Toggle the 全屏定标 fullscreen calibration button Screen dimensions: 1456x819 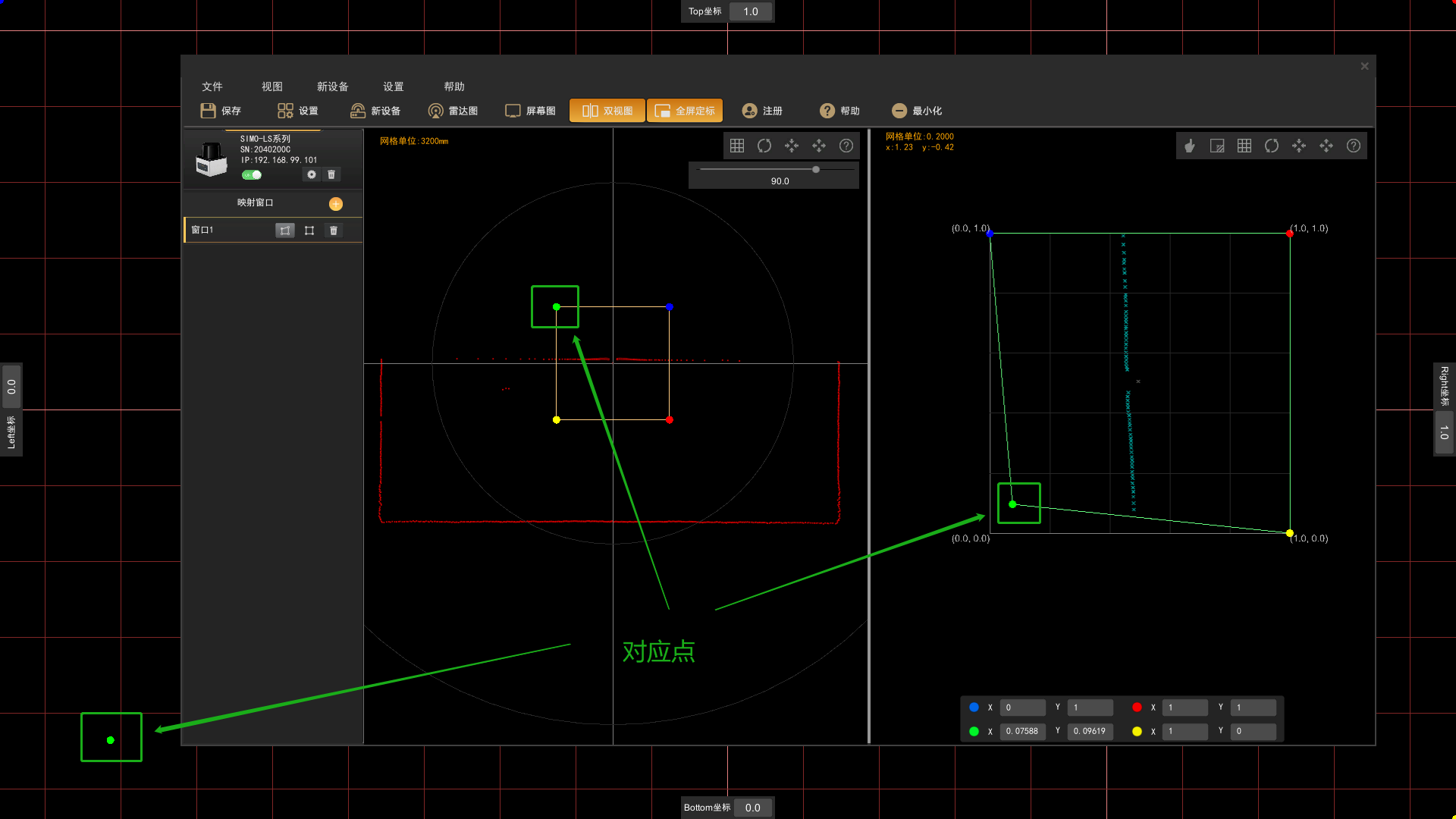pyautogui.click(x=685, y=111)
